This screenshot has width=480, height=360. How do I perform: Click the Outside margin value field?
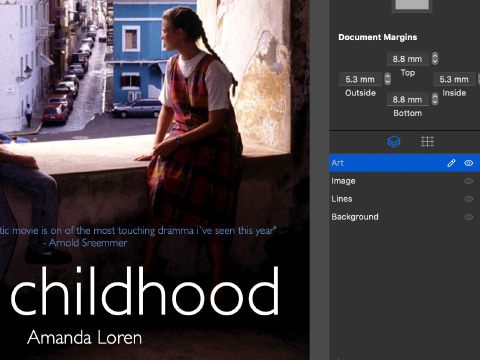360,79
